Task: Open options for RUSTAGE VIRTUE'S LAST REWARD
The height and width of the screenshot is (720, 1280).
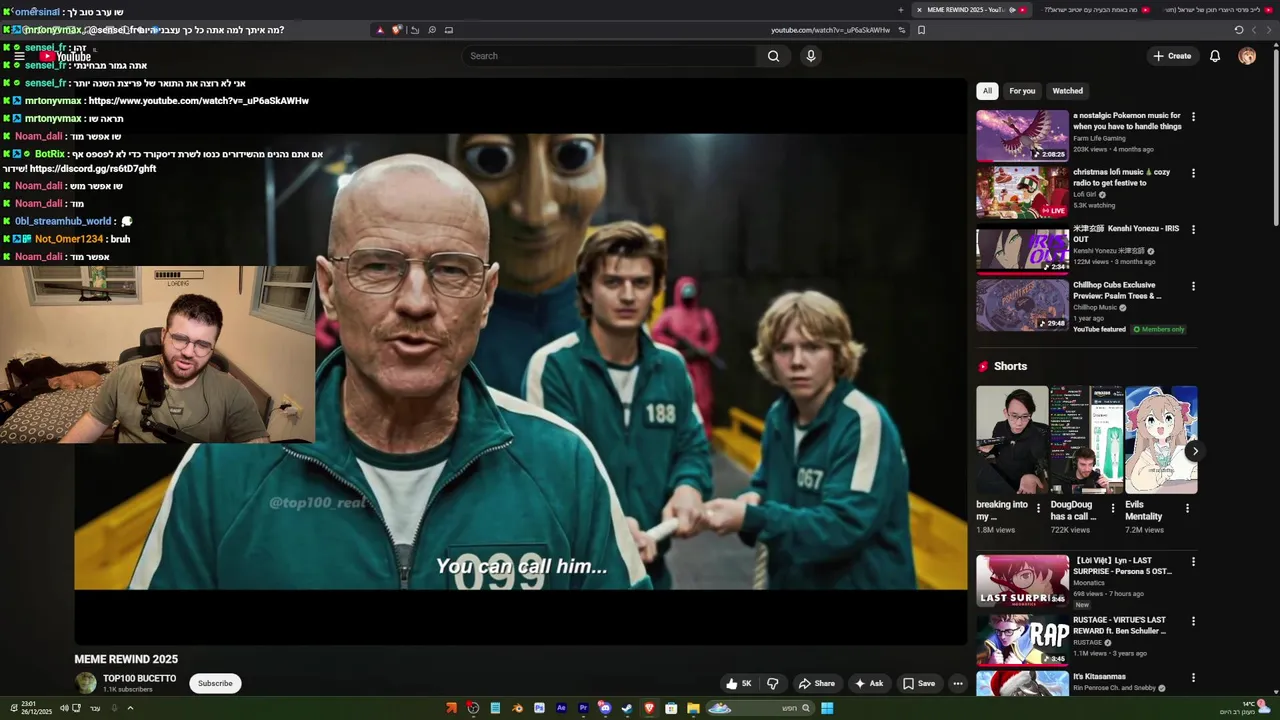Action: 1193,620
